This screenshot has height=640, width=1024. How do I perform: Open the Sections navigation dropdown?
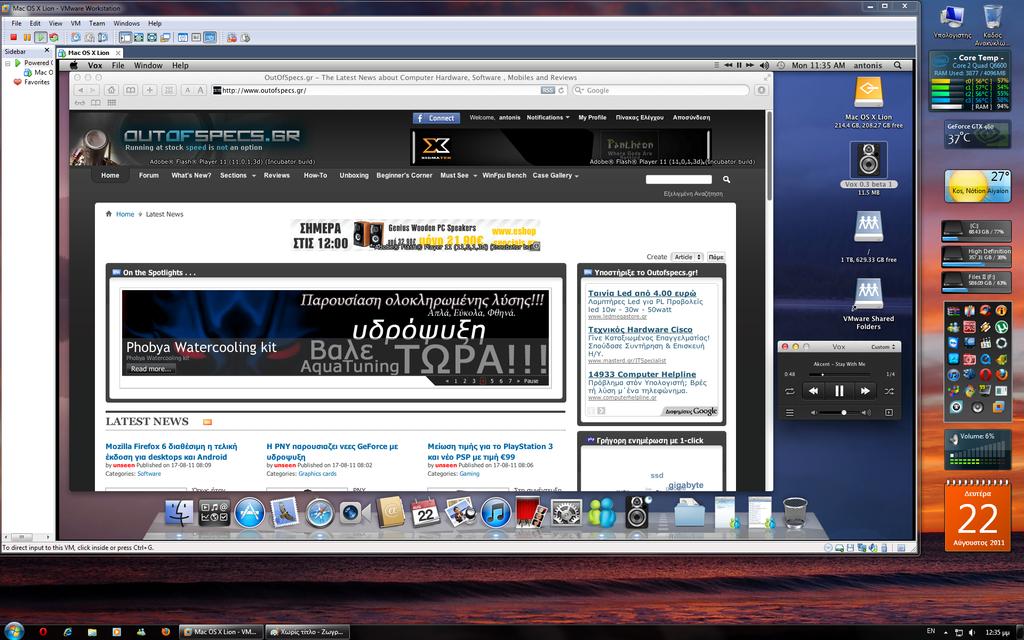pos(238,176)
